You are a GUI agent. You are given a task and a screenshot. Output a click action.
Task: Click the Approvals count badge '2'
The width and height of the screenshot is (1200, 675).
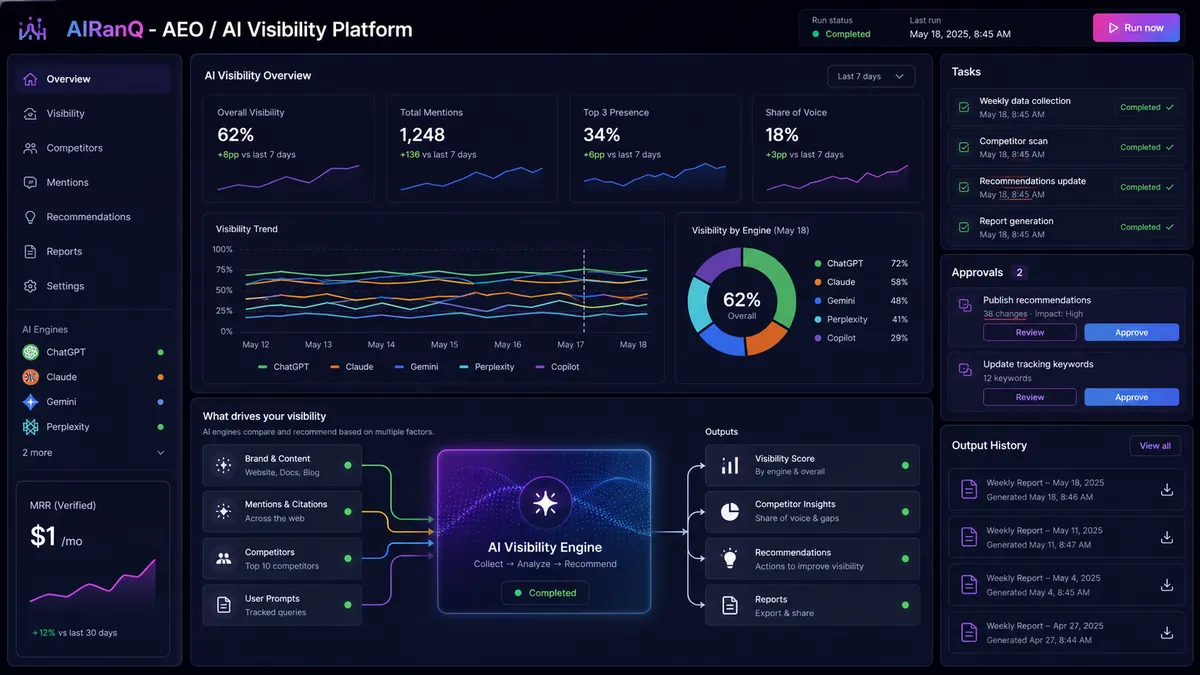click(x=1020, y=272)
